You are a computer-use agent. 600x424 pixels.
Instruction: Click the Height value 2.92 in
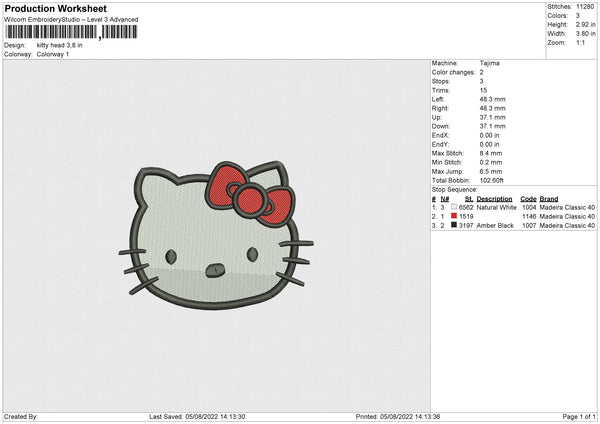pyautogui.click(x=585, y=24)
